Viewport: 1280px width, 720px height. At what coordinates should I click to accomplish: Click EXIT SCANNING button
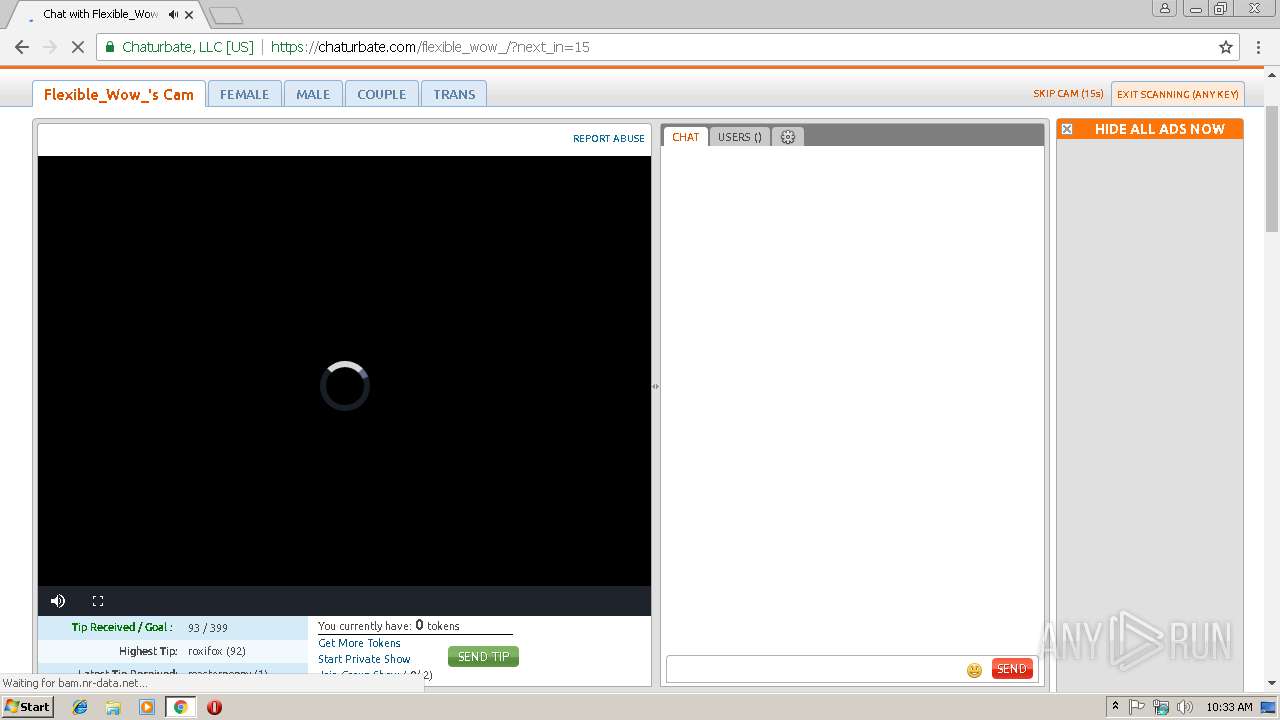[1178, 94]
